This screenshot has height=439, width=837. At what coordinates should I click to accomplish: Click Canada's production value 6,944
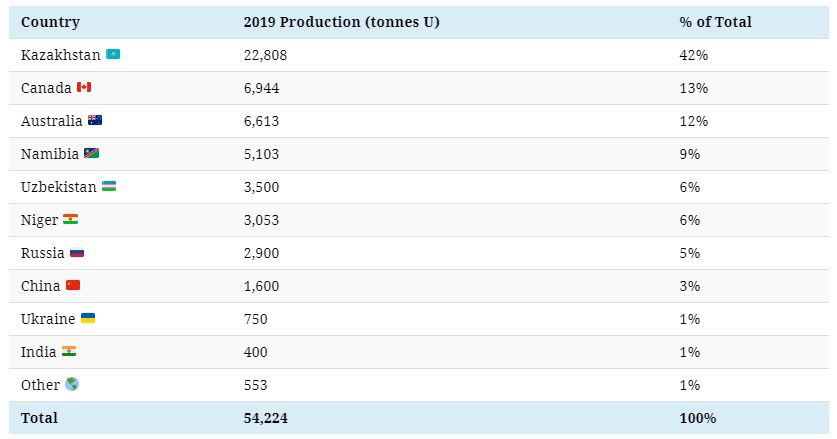point(261,88)
